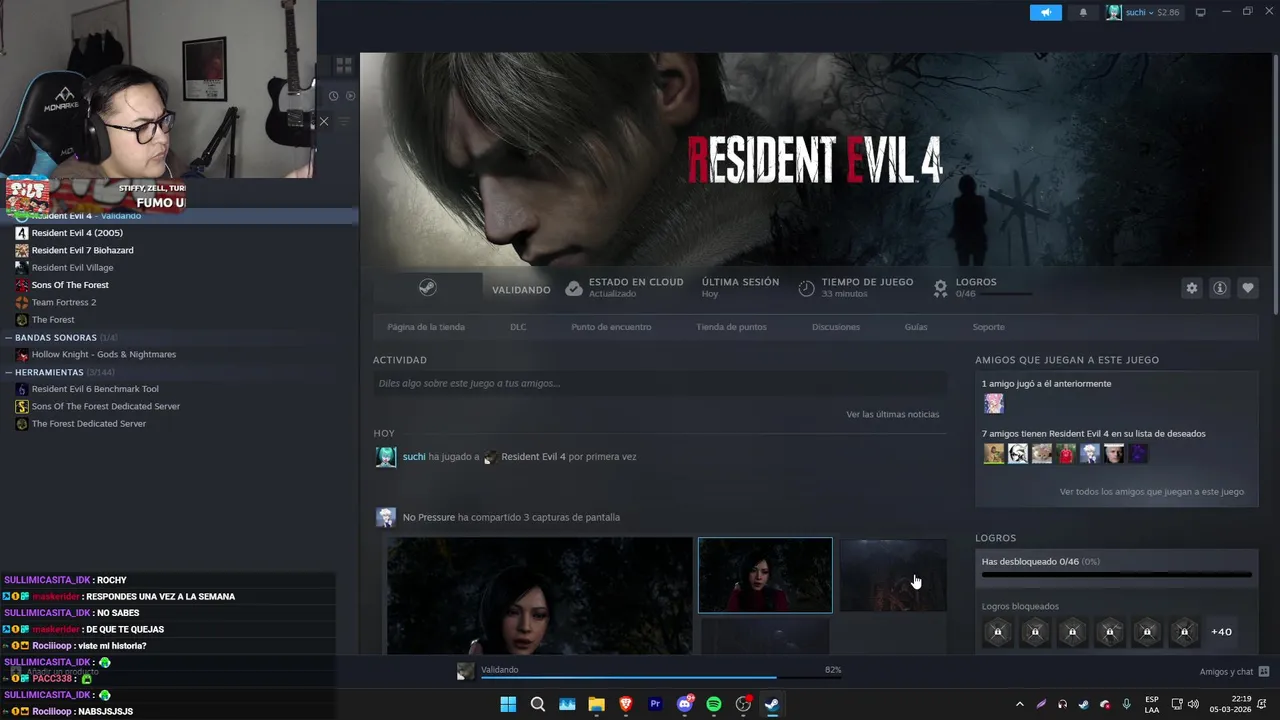Switch to Big Picture mode monitor icon

[1201, 12]
